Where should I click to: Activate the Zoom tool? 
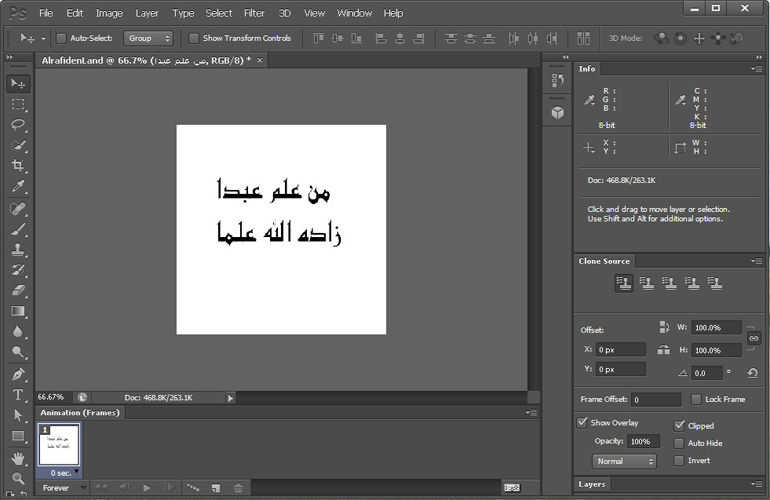[18, 479]
